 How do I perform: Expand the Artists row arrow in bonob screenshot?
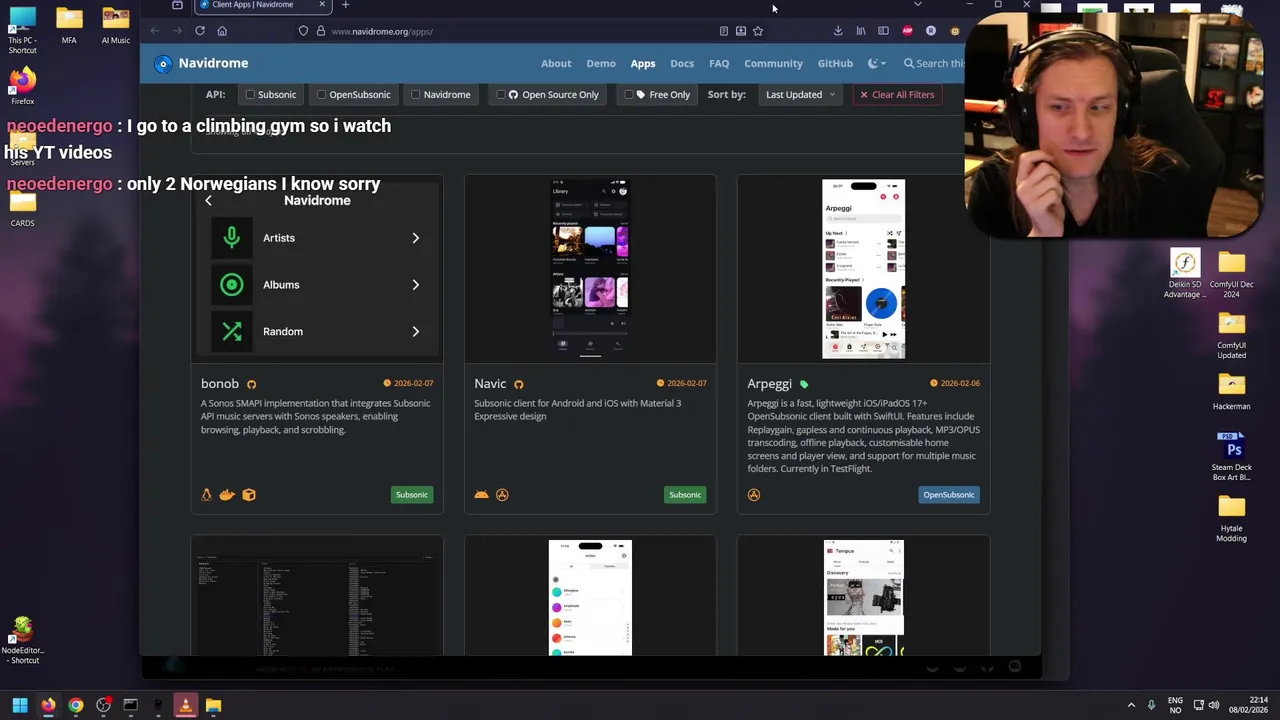point(416,238)
